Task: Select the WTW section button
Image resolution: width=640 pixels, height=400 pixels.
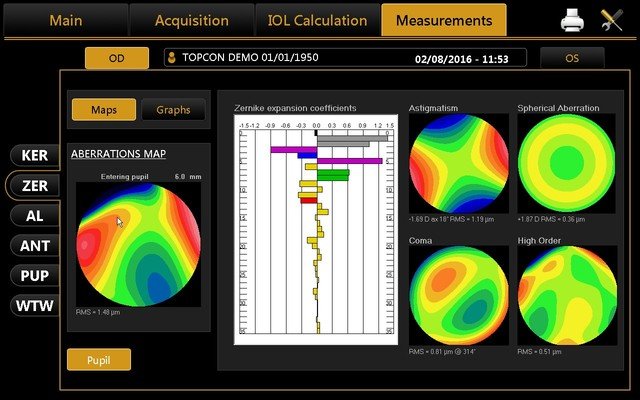Action: click(x=34, y=306)
